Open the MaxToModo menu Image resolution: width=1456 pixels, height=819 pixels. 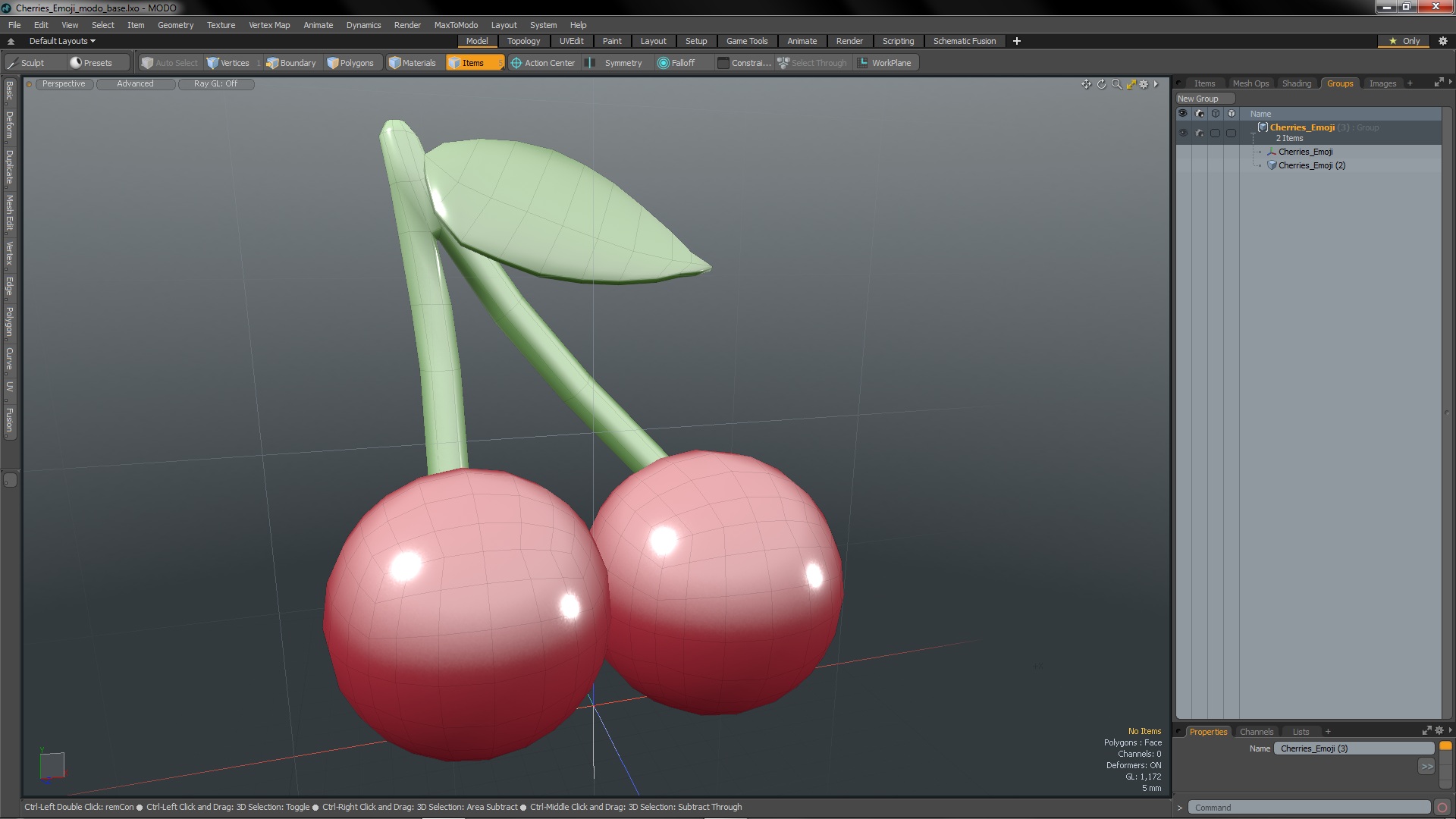click(456, 25)
